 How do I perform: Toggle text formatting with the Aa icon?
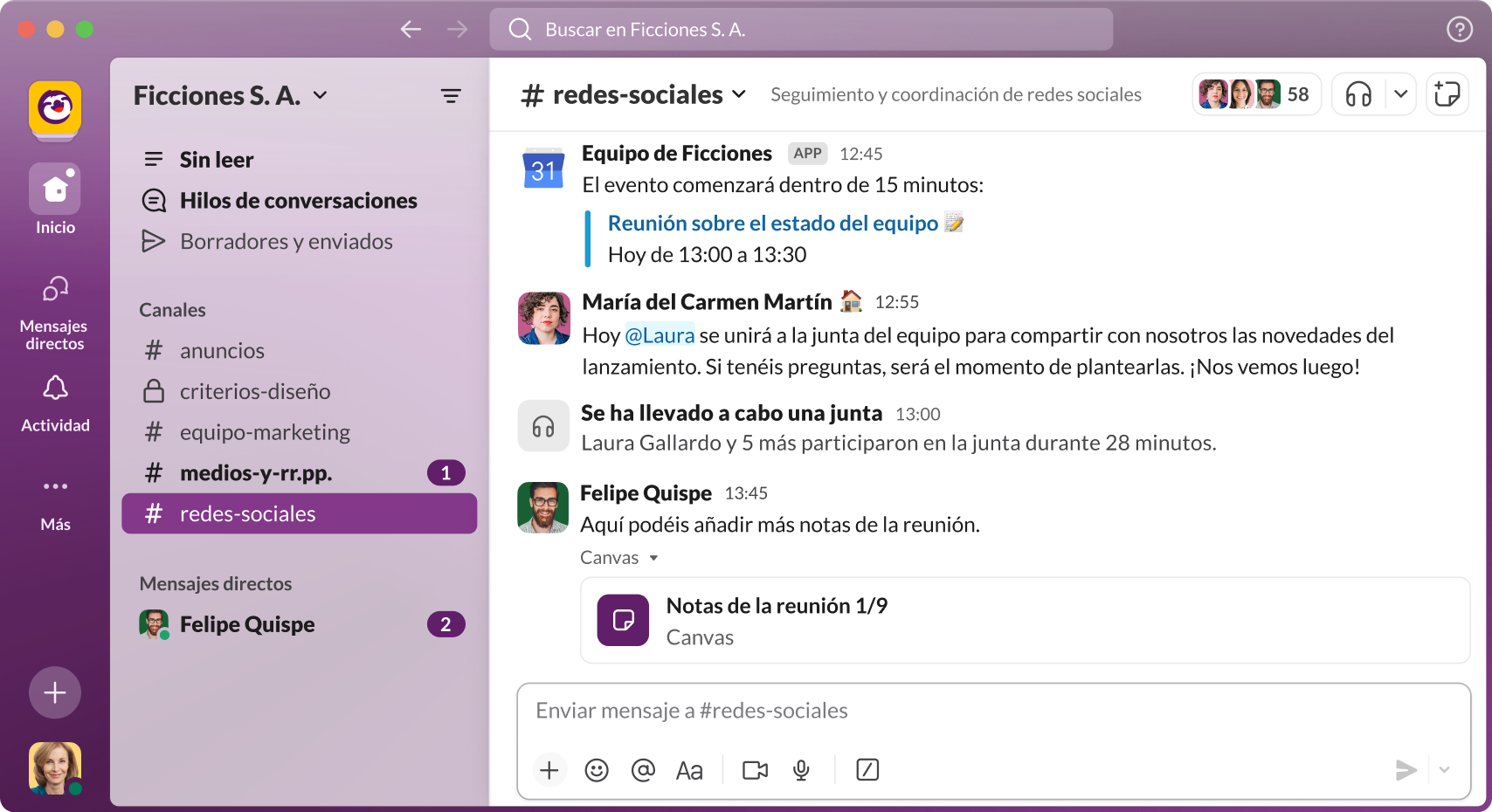[x=689, y=770]
